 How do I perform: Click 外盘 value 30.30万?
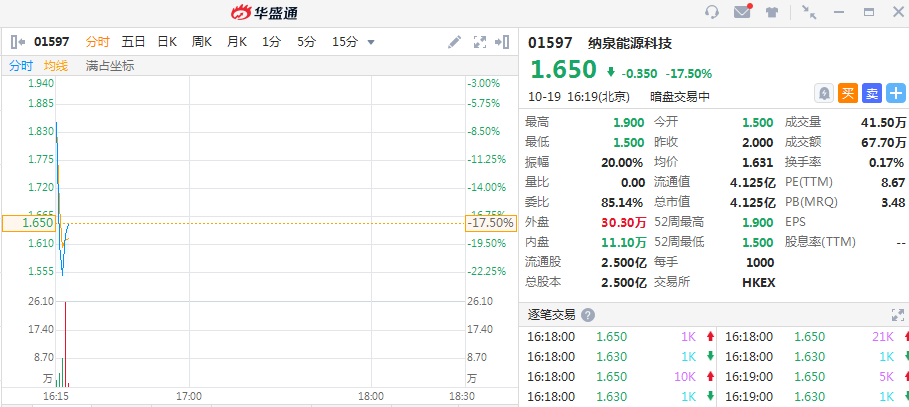coord(624,222)
